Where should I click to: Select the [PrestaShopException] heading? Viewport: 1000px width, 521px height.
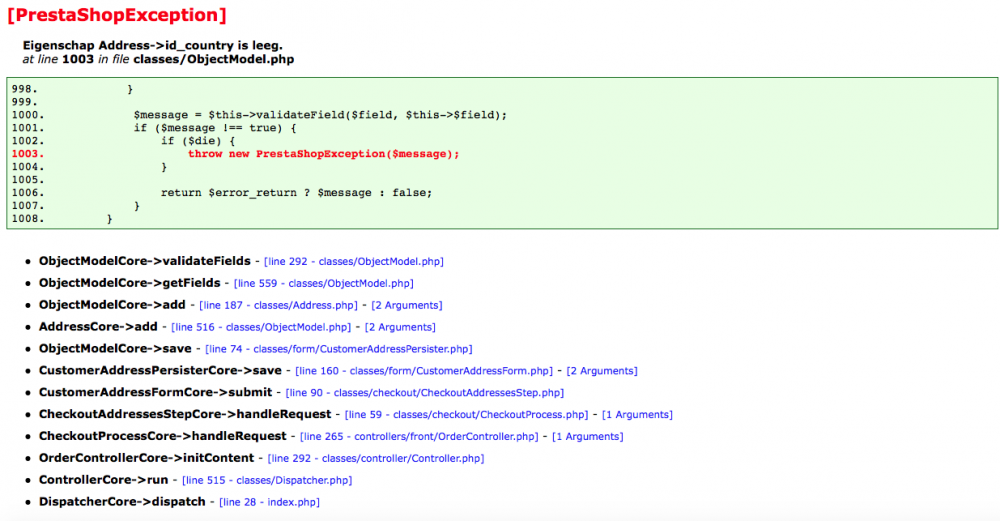[x=117, y=15]
